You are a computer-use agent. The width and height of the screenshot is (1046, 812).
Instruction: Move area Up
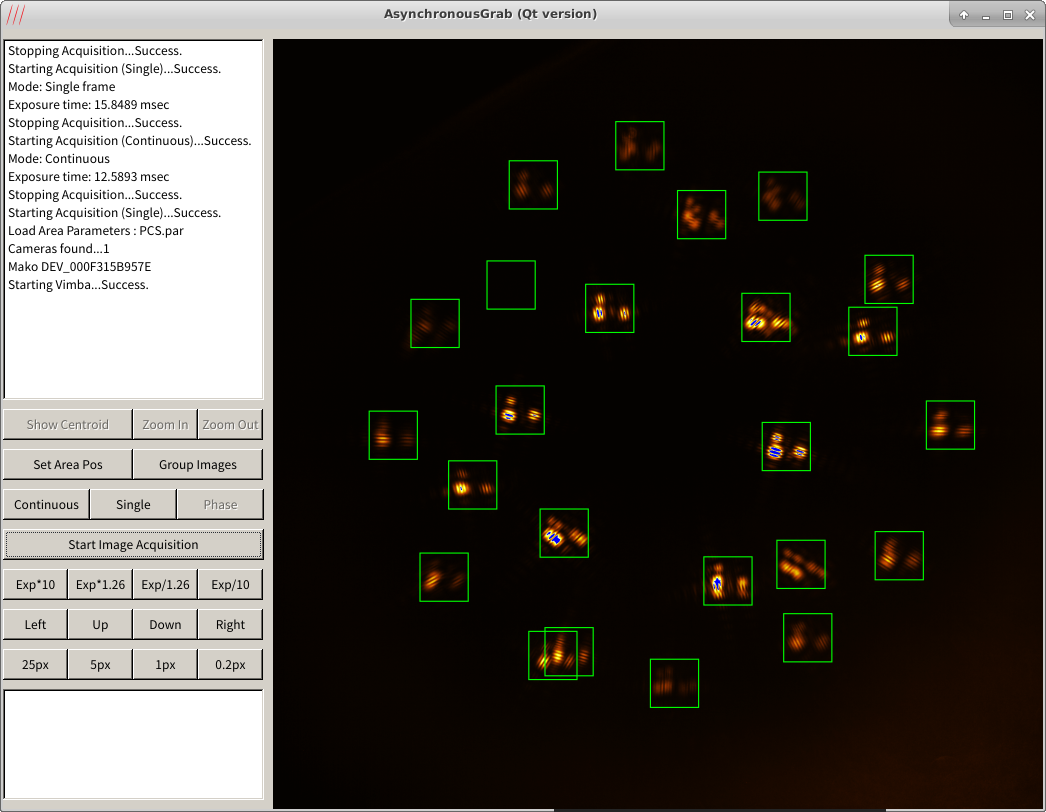pos(100,625)
